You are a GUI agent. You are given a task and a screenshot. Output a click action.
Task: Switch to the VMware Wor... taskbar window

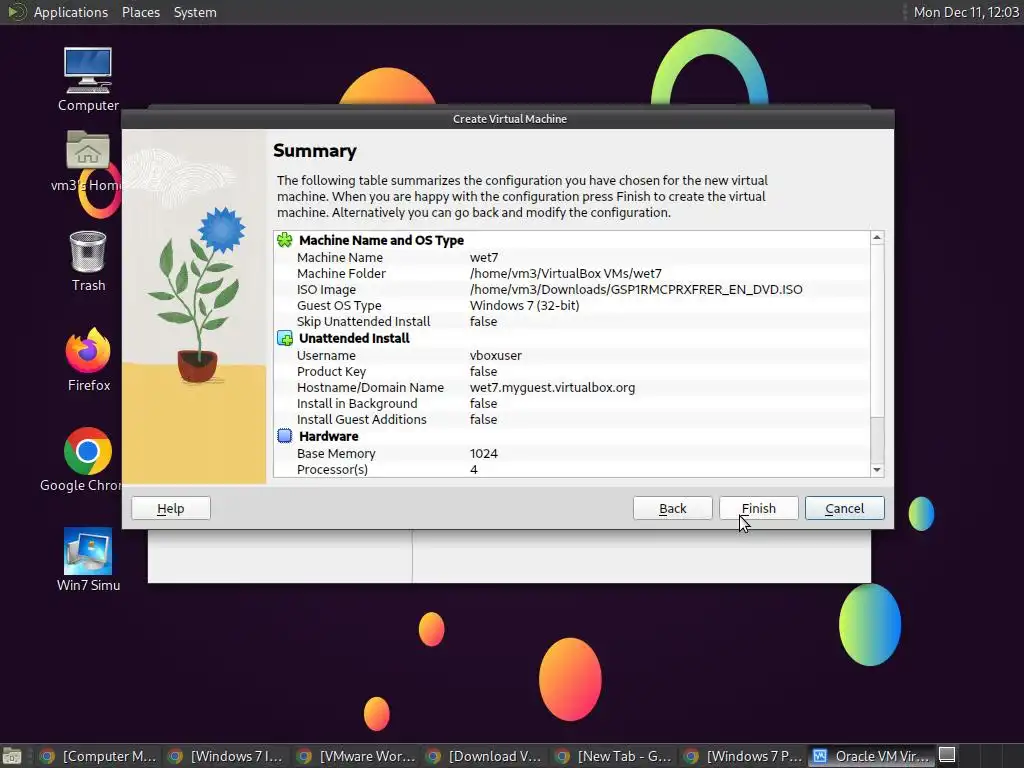point(355,756)
